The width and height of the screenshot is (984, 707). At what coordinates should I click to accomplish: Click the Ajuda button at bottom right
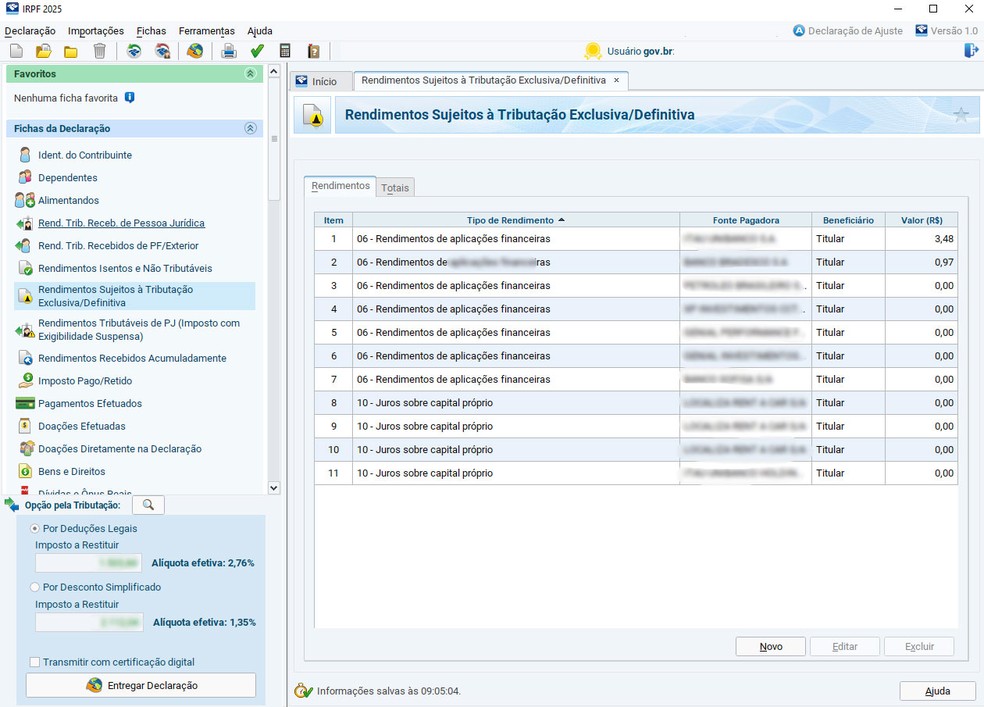point(938,691)
